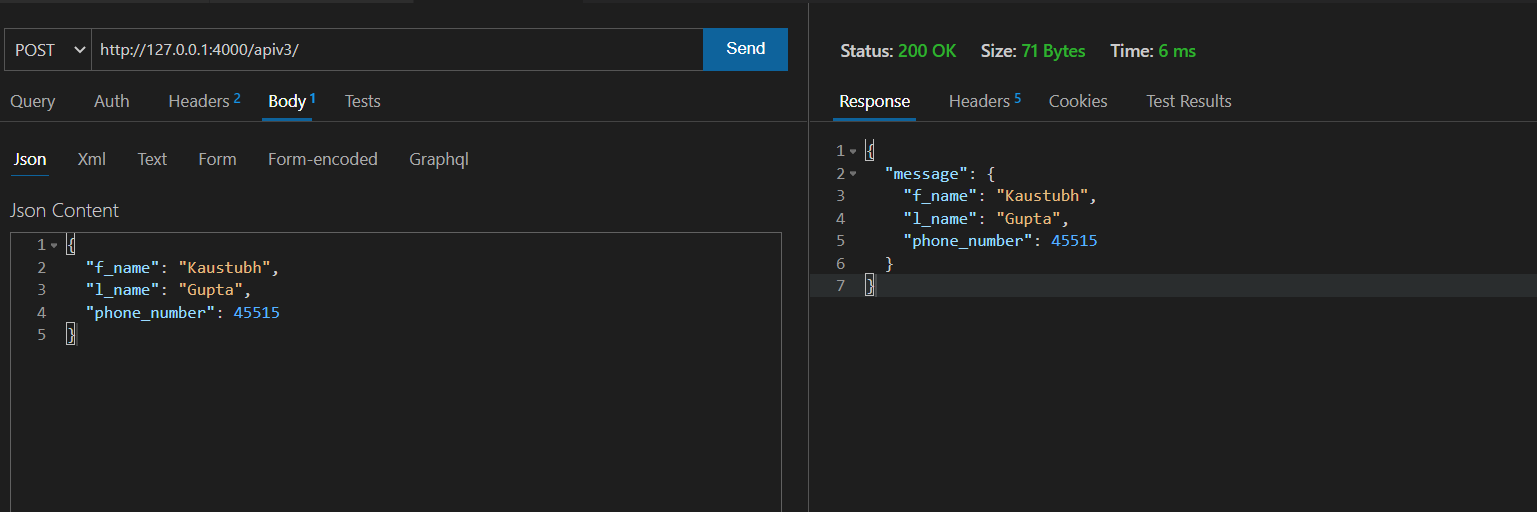The image size is (1537, 512).
Task: Switch to the Auth tab
Action: [112, 101]
